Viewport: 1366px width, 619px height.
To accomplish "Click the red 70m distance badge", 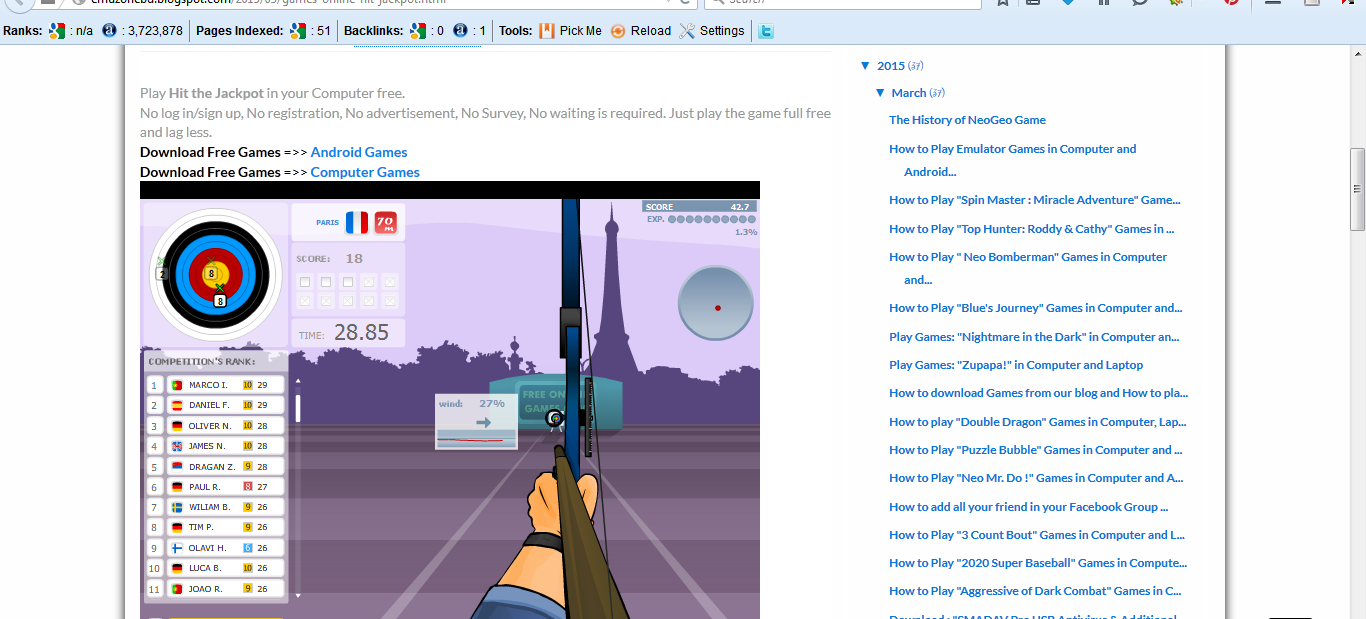I will click(x=386, y=222).
